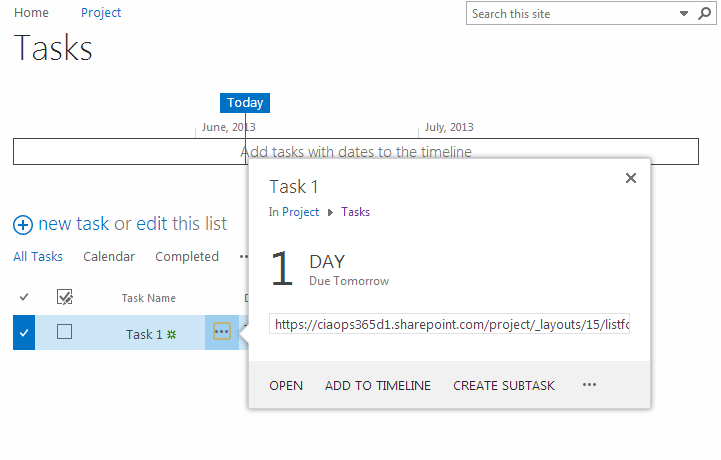Switch to the Completed view
The height and width of the screenshot is (460, 721).
[x=187, y=257]
